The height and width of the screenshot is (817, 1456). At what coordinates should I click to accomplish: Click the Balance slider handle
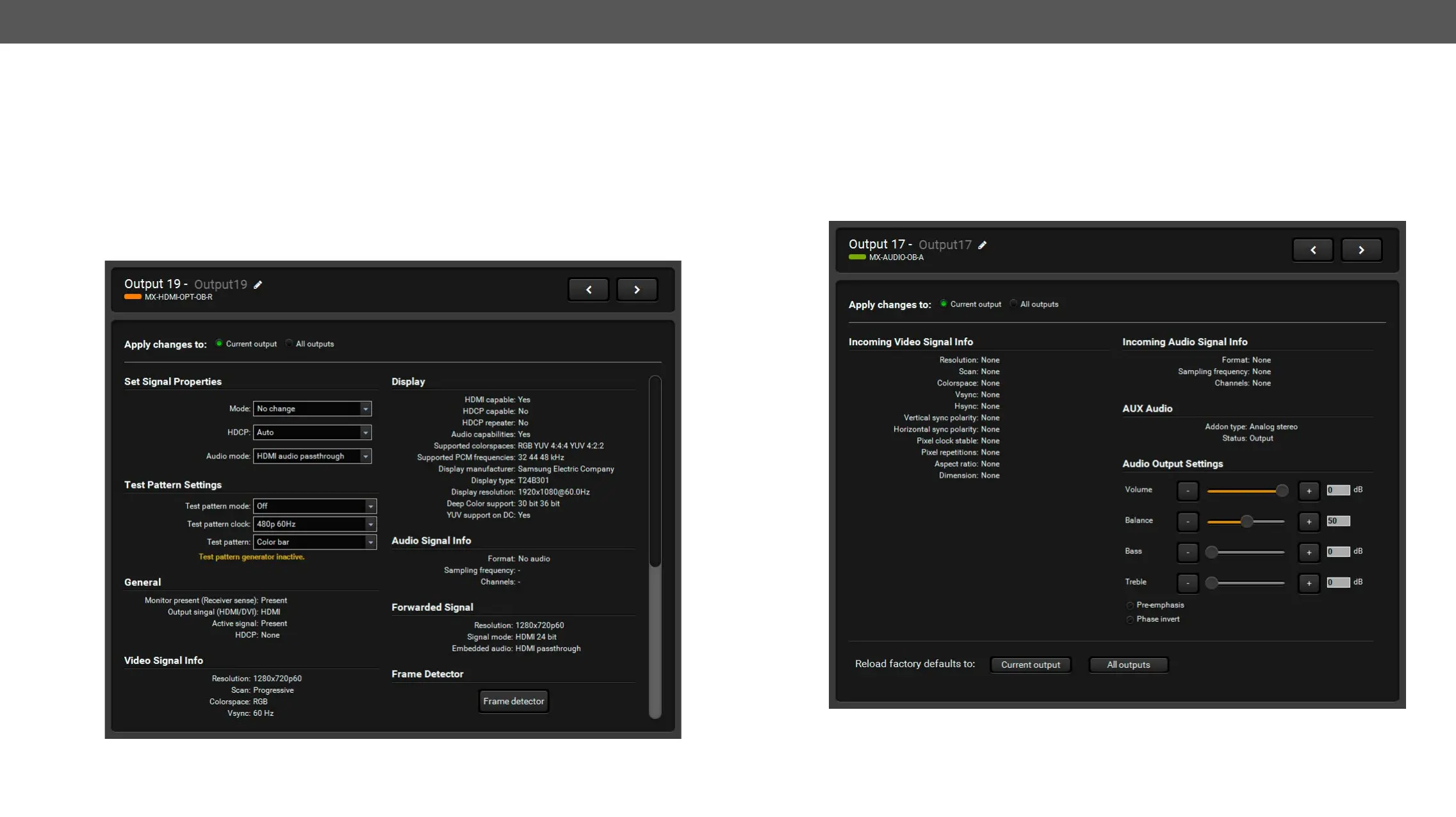point(1247,522)
